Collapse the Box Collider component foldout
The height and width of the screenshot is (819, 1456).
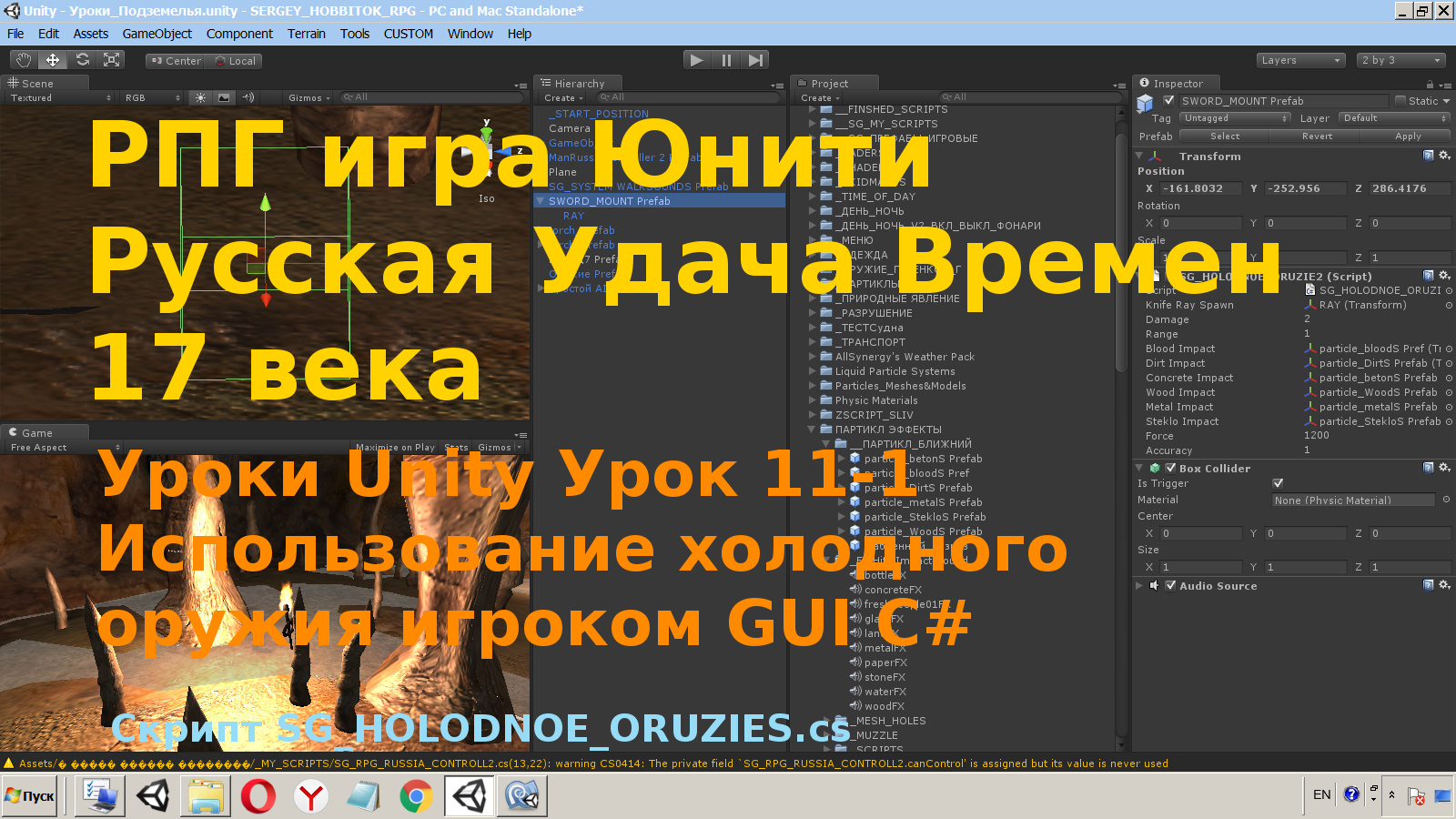(x=1139, y=468)
